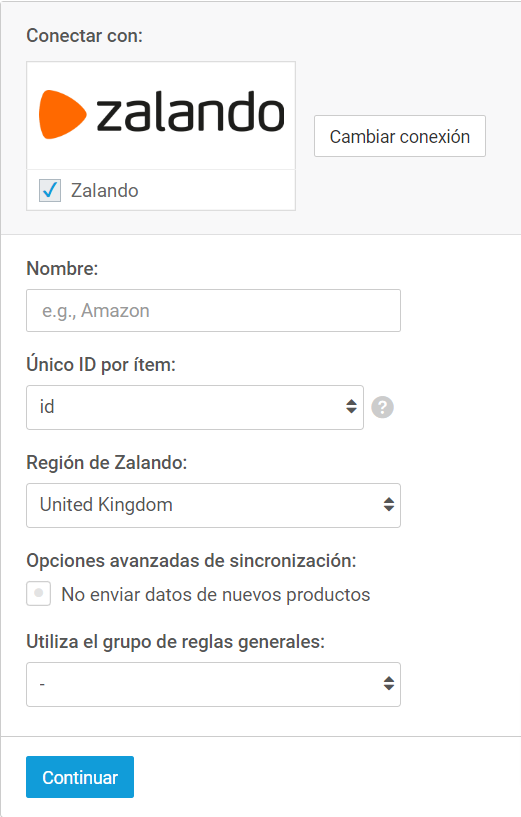Toggle the Zalando connection checkbox
Image resolution: width=521 pixels, height=817 pixels.
pos(50,191)
